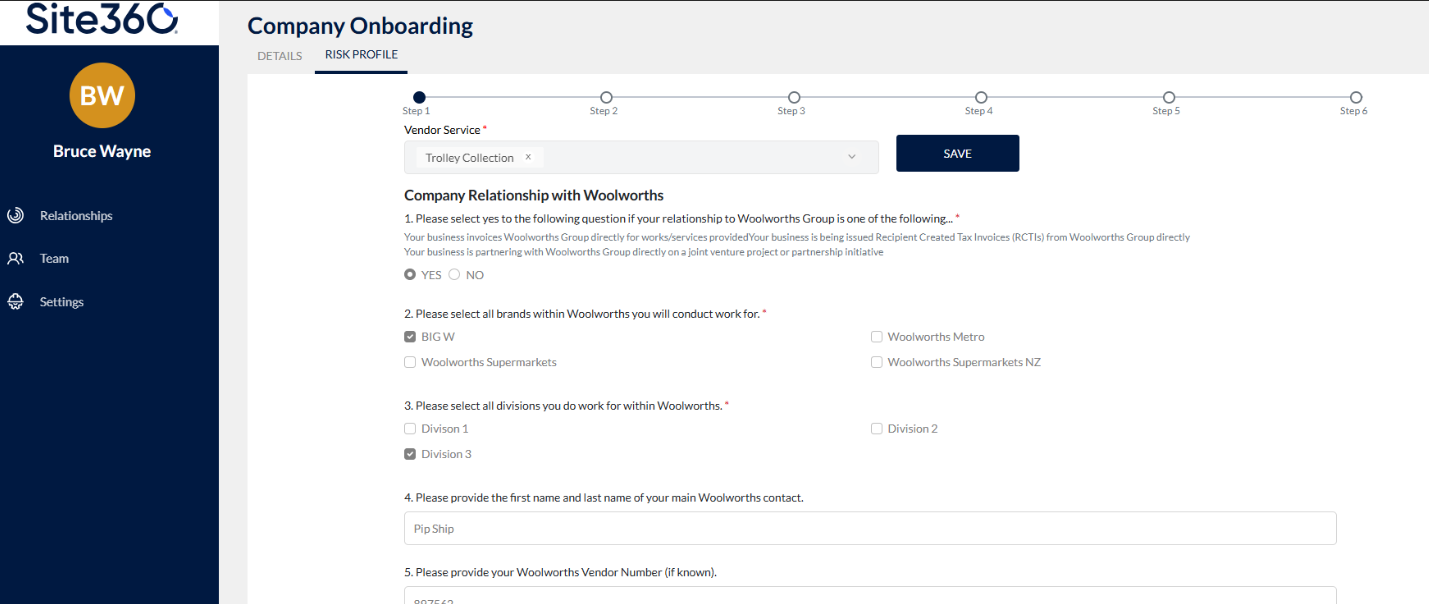Switch to the DETAILS tab
The image size is (1429, 604).
click(x=280, y=56)
